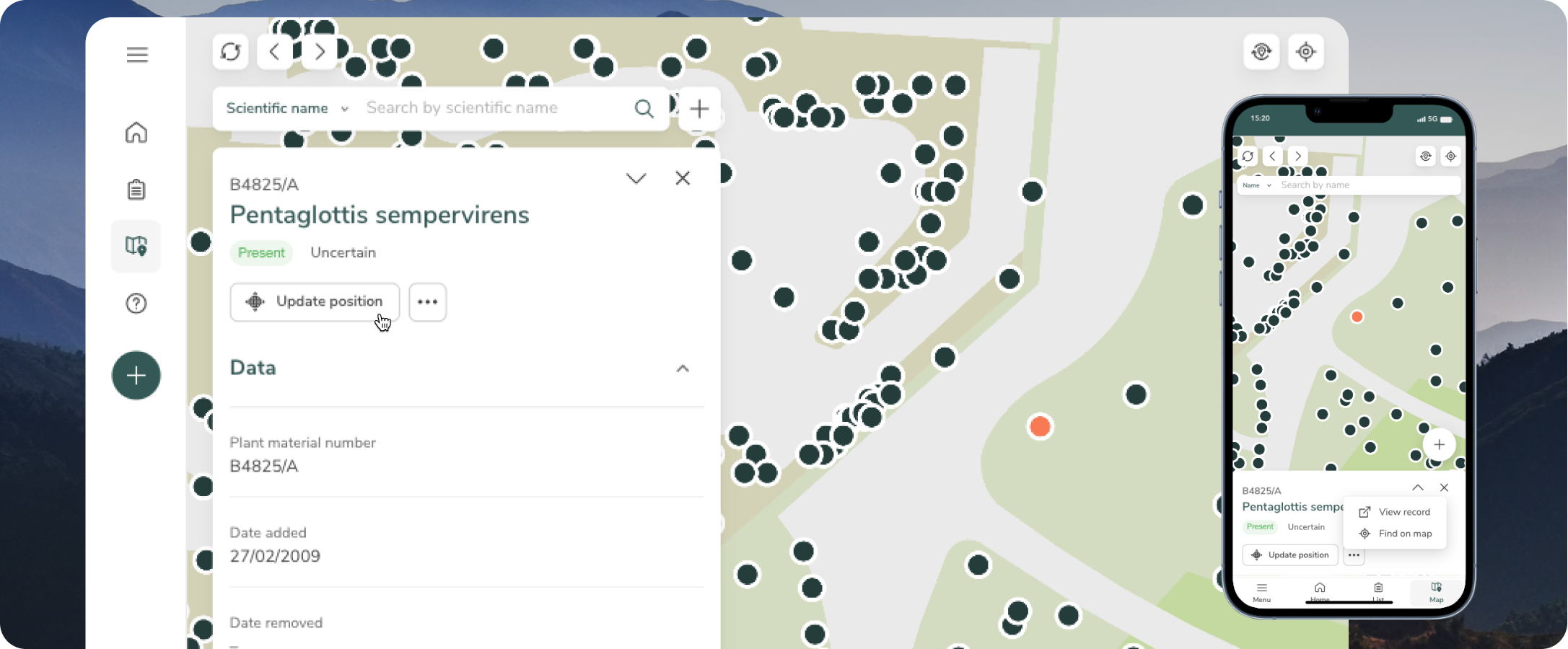
Task: Open help from the sidebar question mark
Action: (x=136, y=304)
